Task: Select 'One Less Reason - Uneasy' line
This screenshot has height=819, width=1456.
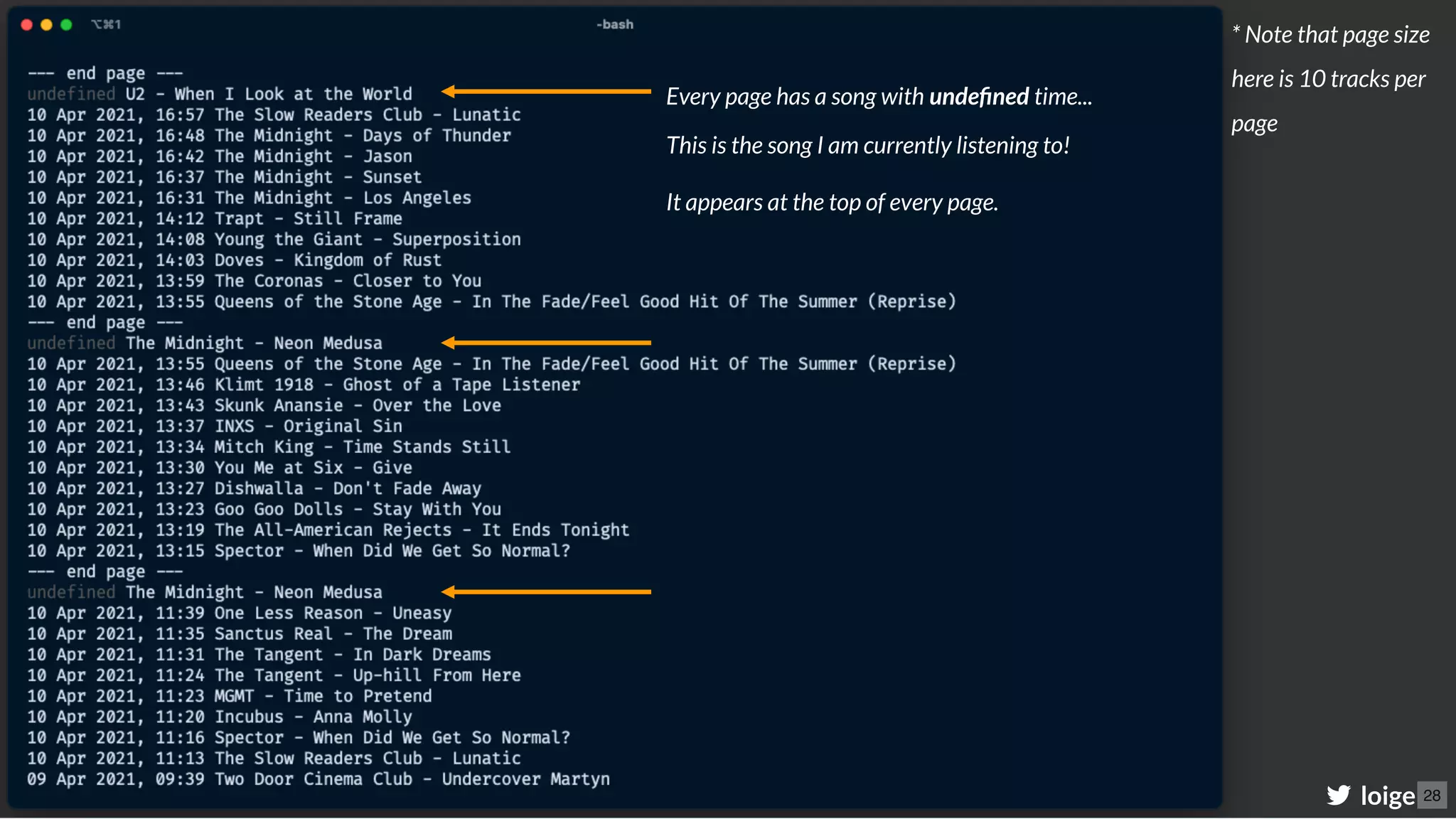Action: [240, 613]
